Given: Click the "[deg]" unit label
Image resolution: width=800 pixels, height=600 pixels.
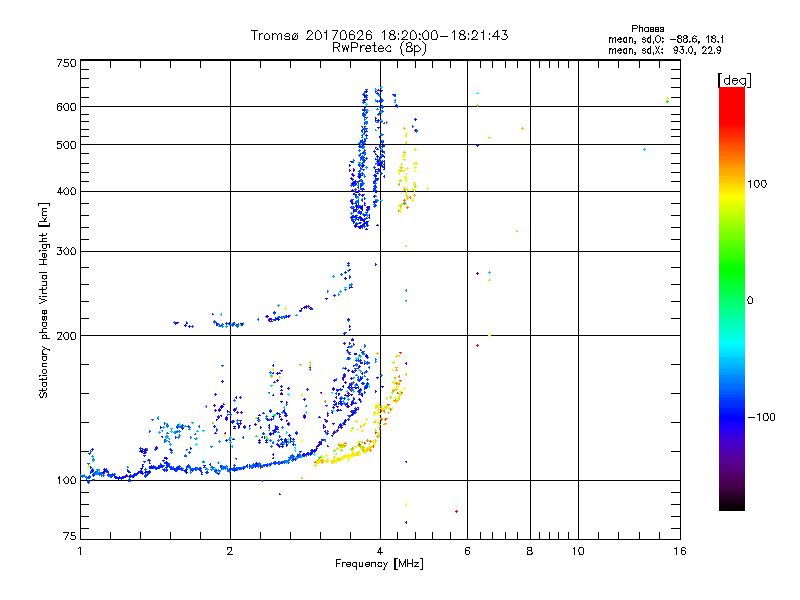Looking at the screenshot, I should pos(734,80).
